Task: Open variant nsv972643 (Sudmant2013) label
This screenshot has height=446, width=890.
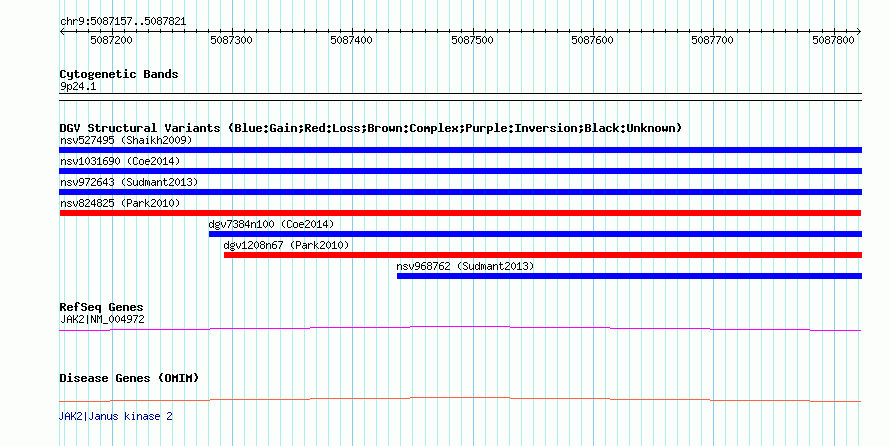Action: [x=129, y=182]
